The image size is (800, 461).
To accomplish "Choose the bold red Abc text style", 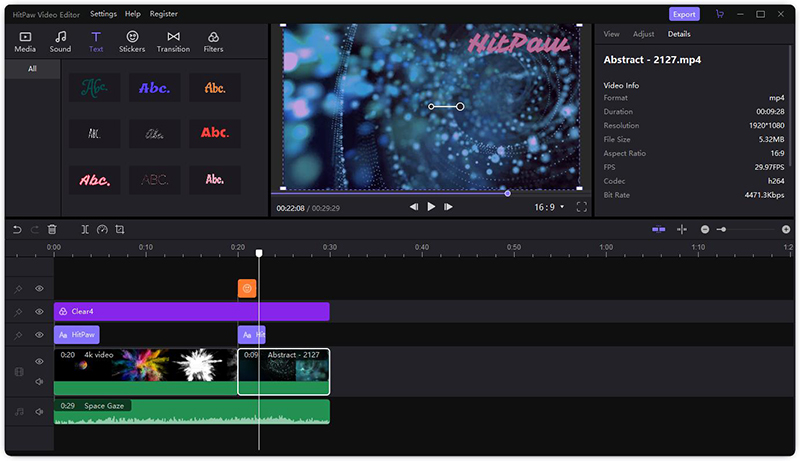I will (215, 133).
